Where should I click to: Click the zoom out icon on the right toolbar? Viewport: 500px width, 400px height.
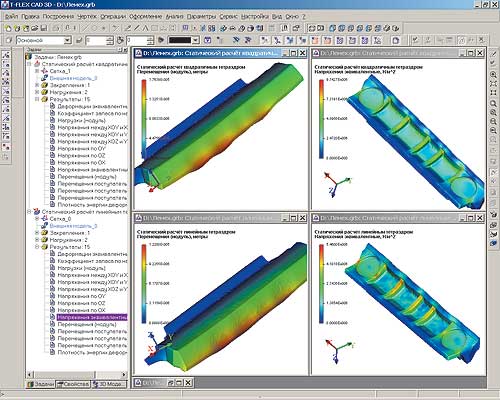pyautogui.click(x=493, y=121)
